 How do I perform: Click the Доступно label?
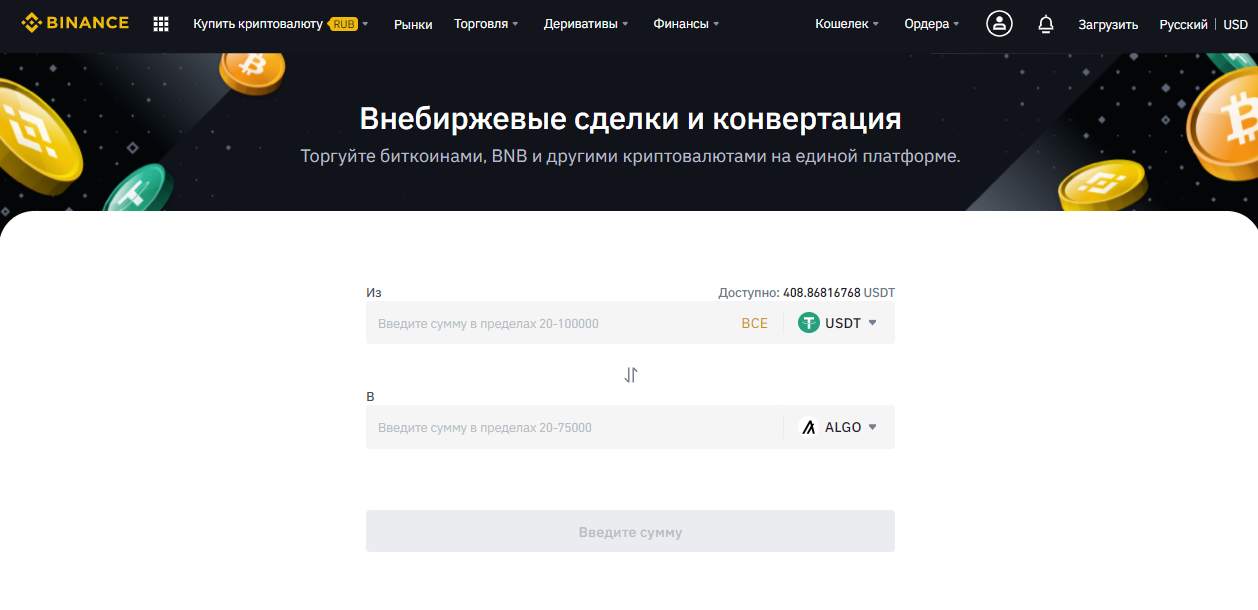[748, 293]
